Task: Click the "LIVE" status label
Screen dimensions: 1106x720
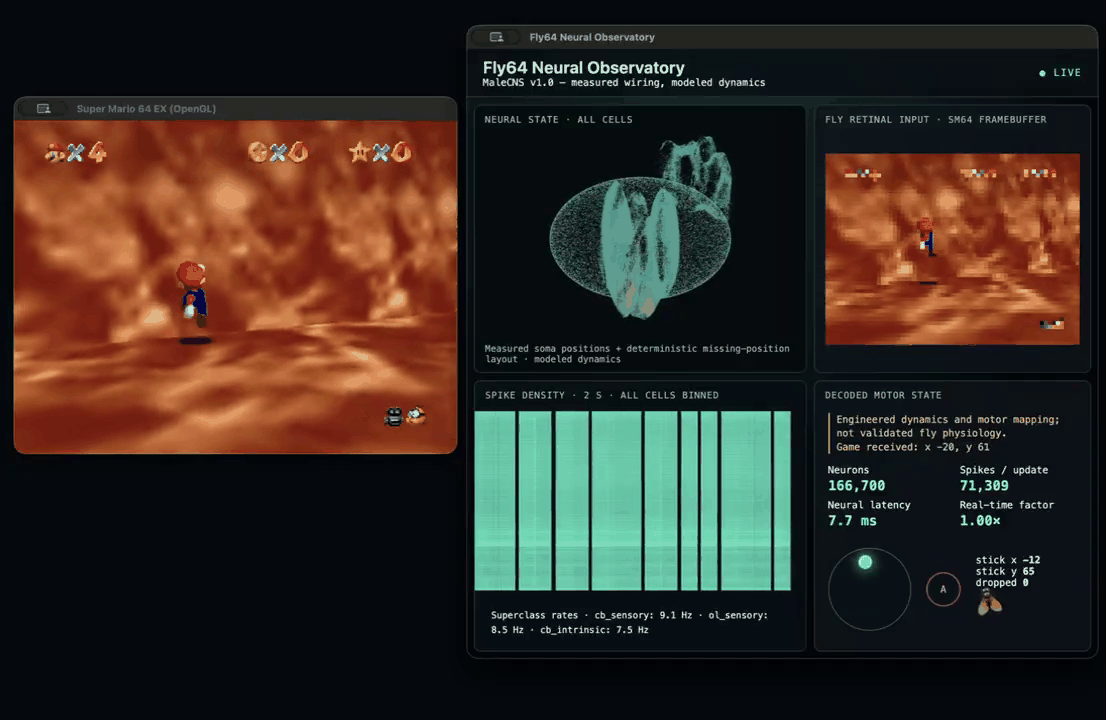Action: click(1066, 73)
